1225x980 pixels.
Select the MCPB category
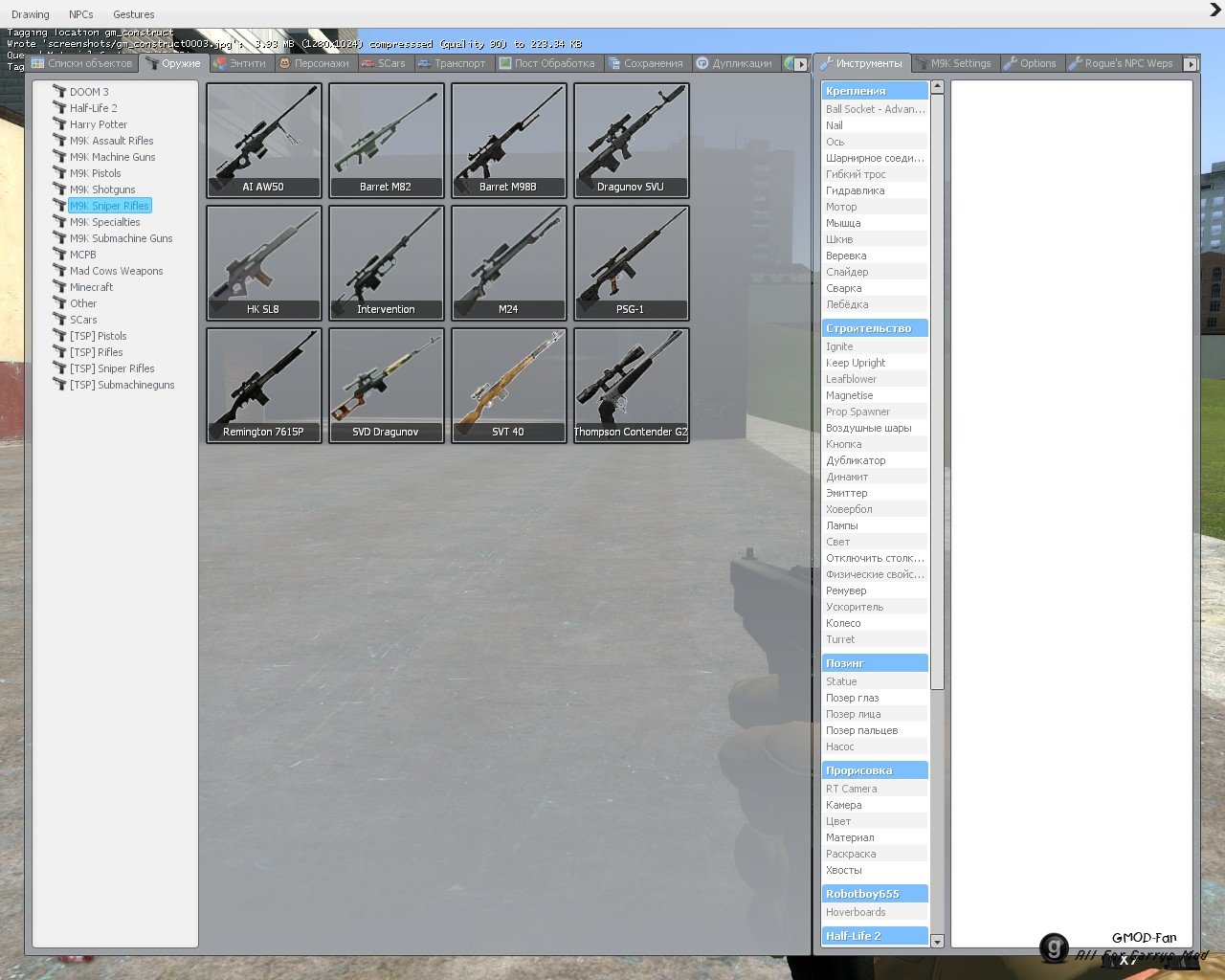(83, 255)
